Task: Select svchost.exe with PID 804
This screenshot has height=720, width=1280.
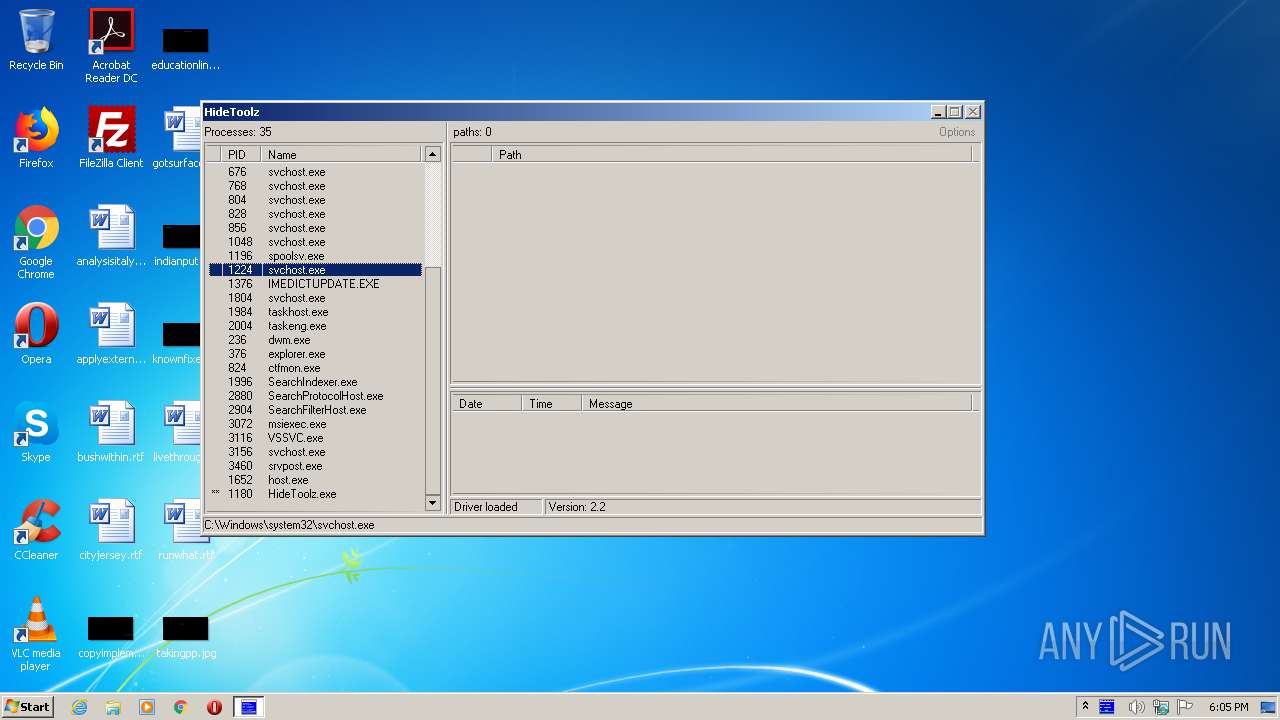Action: (315, 200)
